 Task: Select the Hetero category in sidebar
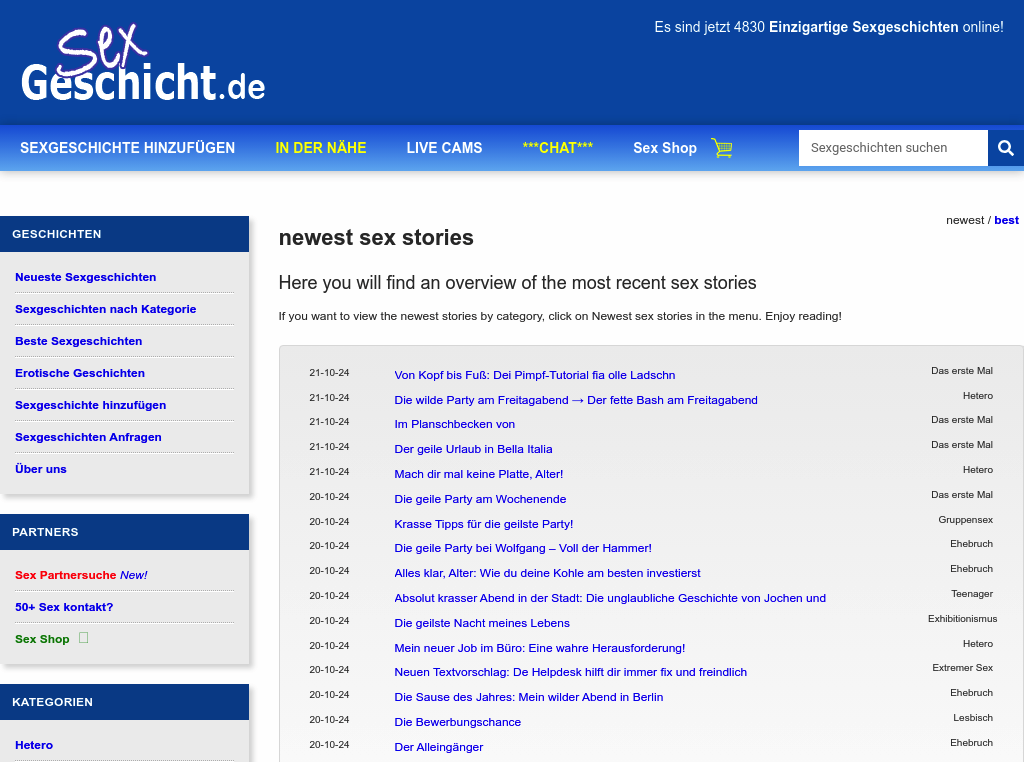coord(34,745)
